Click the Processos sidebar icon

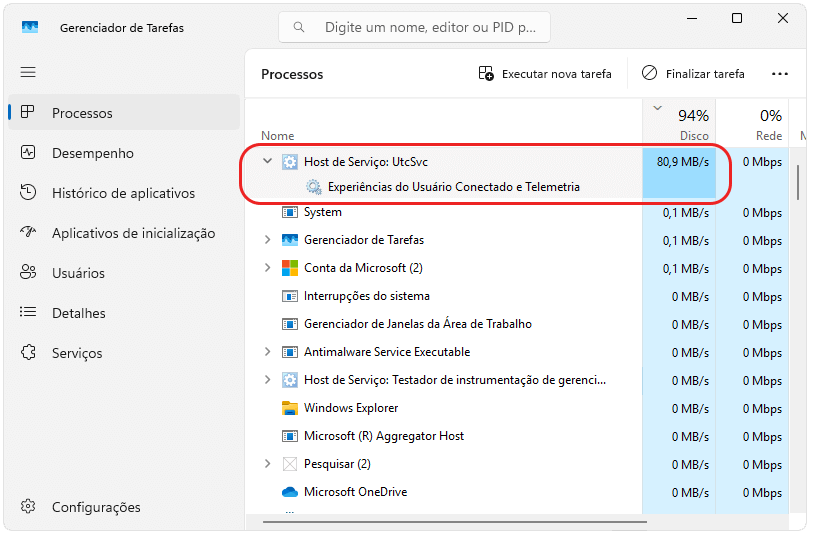[27, 112]
